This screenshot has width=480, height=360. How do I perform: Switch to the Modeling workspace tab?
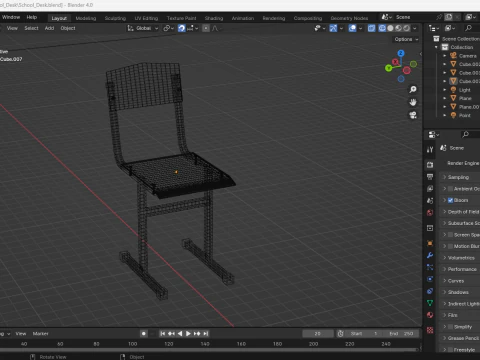[x=86, y=18]
